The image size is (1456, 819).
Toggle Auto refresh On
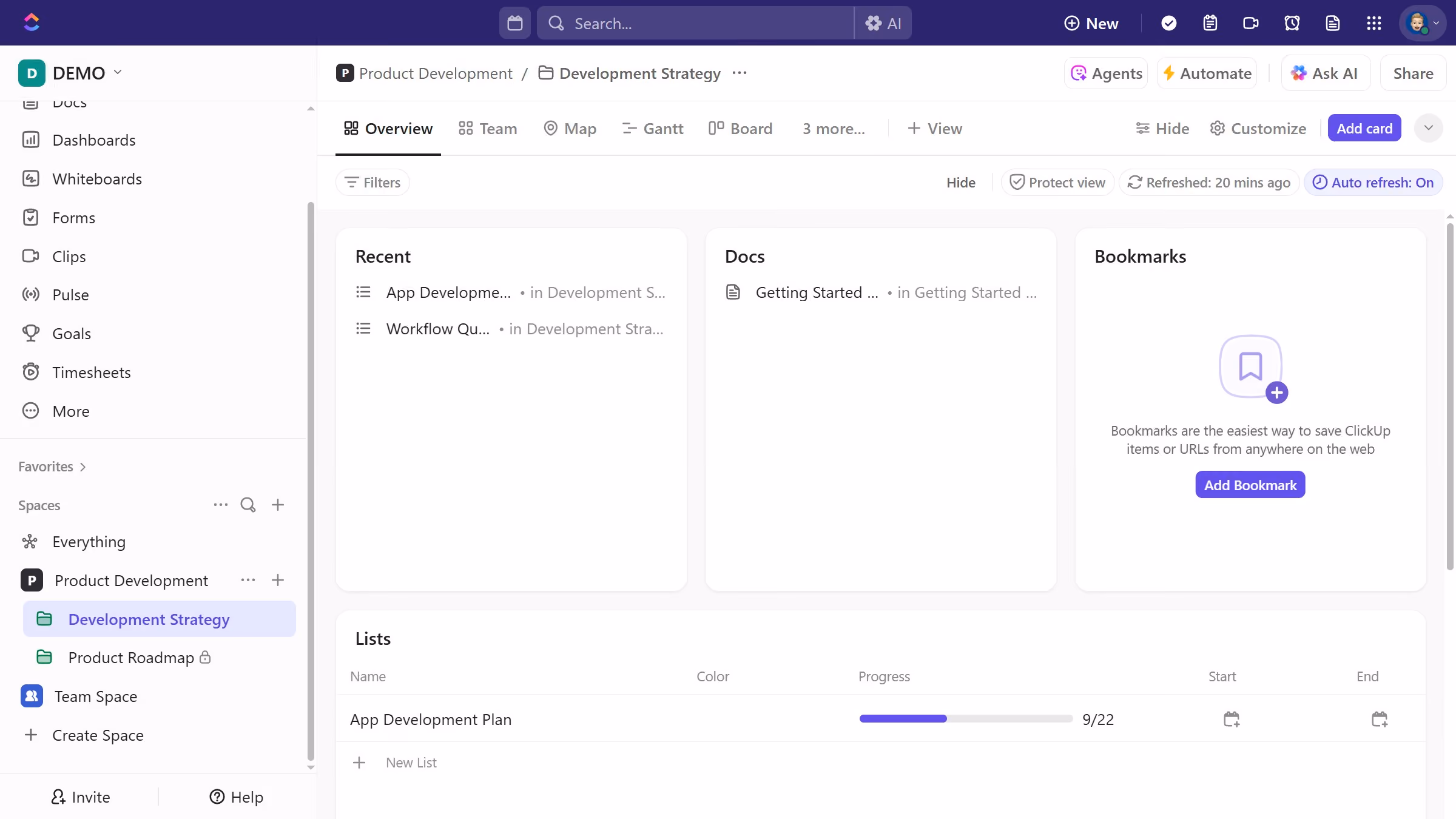[x=1373, y=183]
